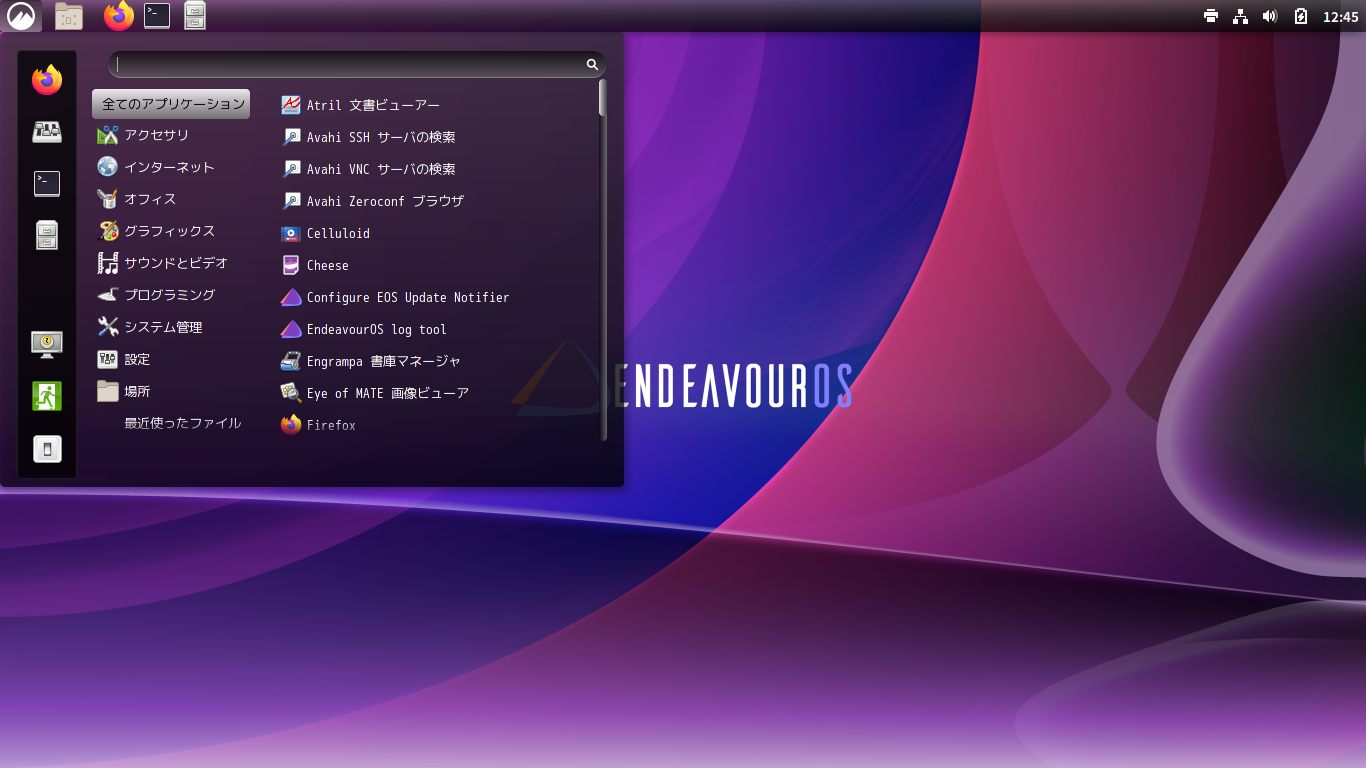Select the システム管理 category

[x=171, y=327]
